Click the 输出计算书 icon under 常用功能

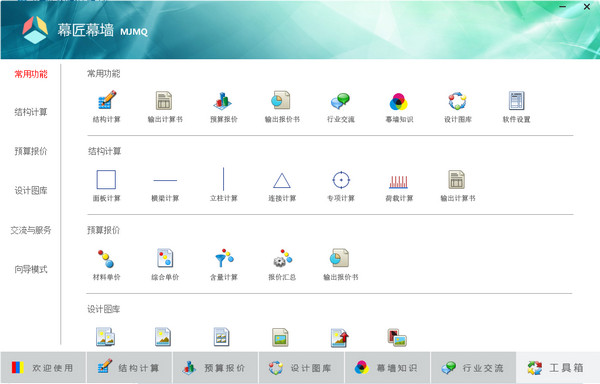coord(165,101)
